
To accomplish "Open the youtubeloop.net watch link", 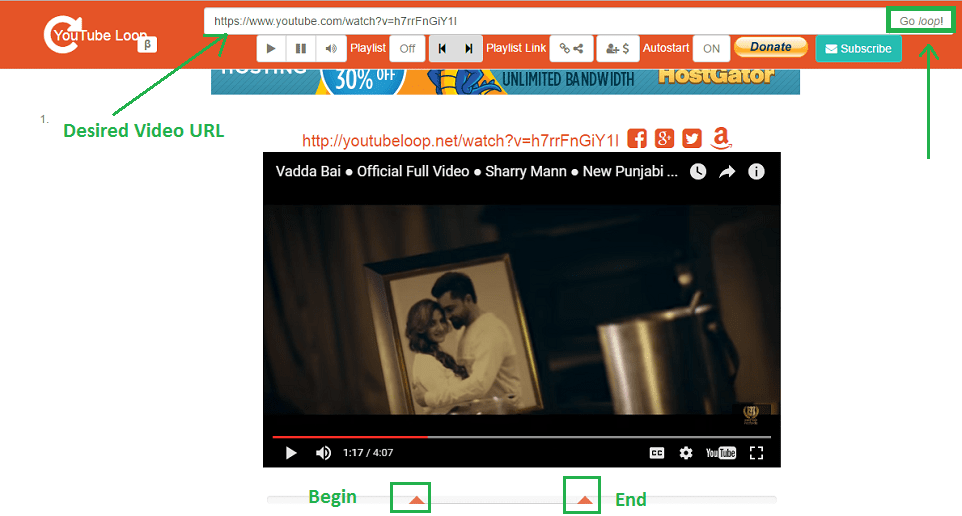I will pyautogui.click(x=460, y=141).
